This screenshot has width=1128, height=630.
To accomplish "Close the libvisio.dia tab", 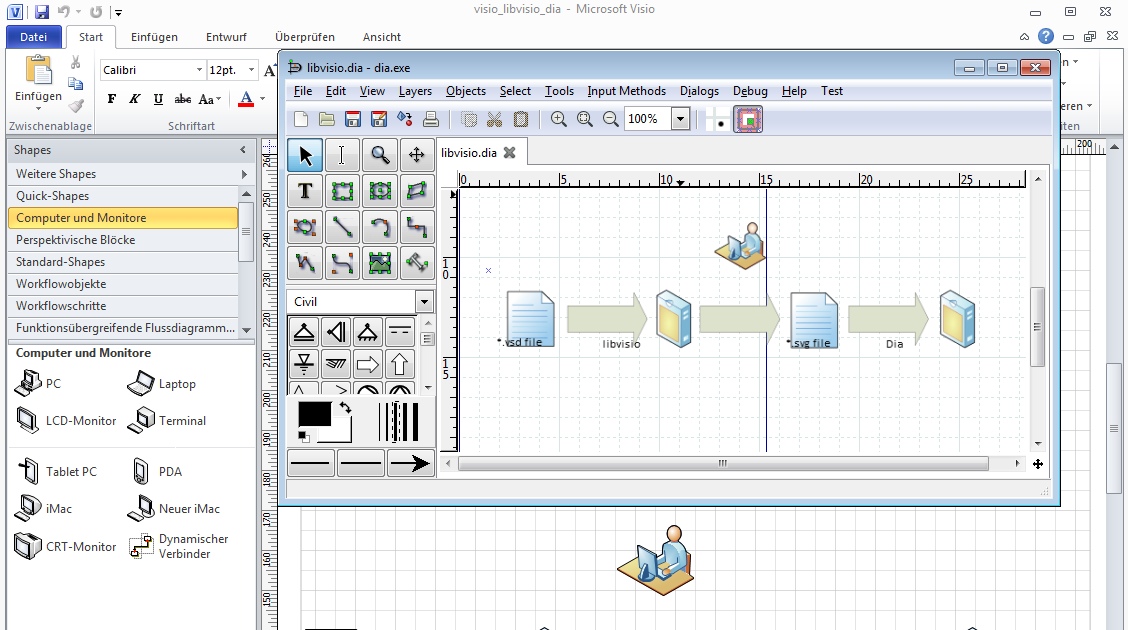I will coord(509,152).
